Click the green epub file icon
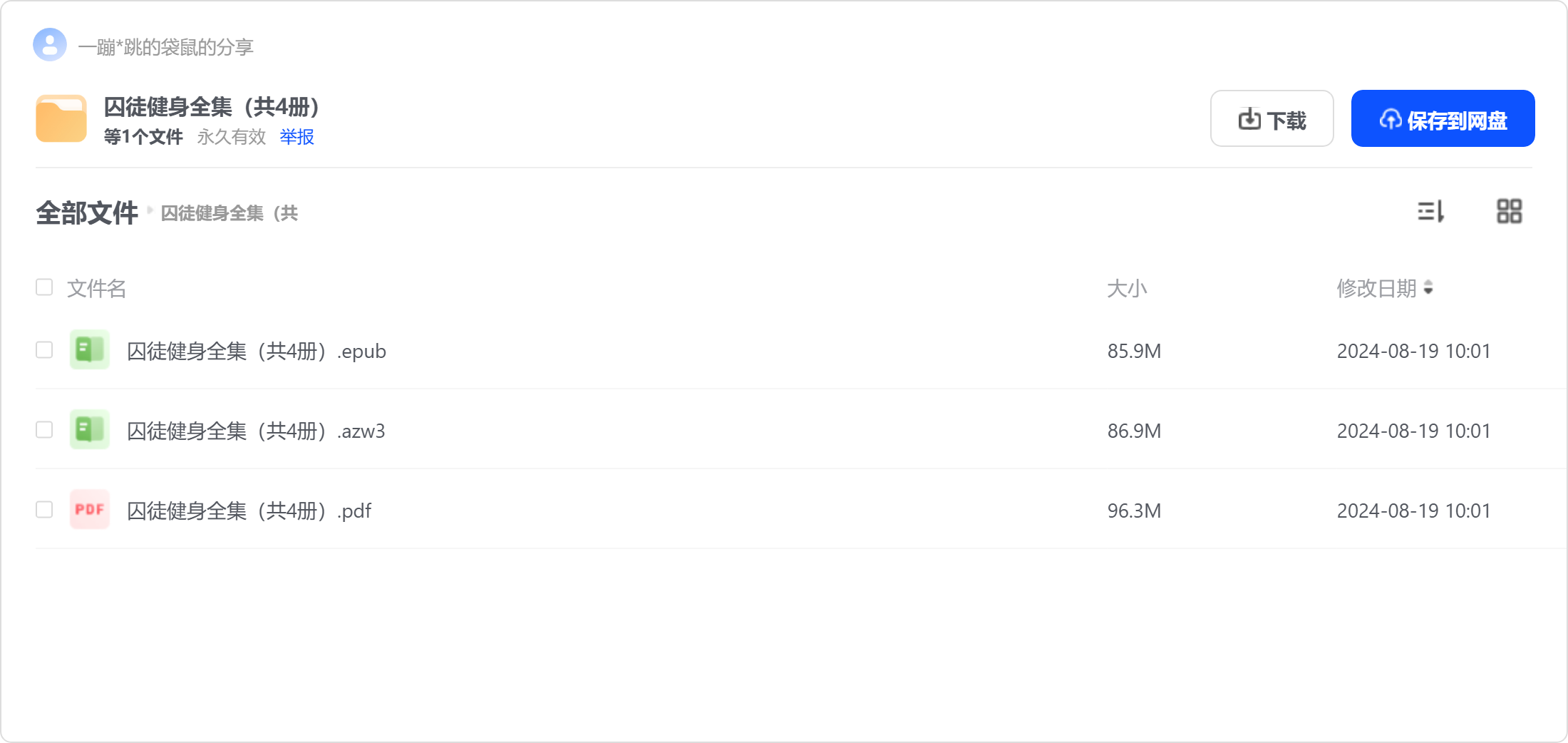The image size is (1568, 743). (90, 349)
